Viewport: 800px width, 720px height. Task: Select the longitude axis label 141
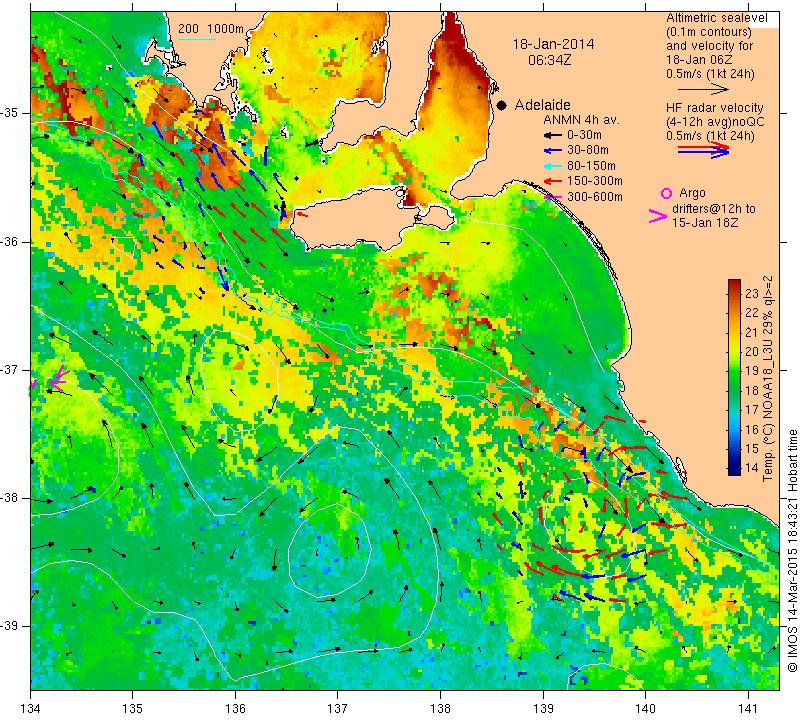click(748, 709)
